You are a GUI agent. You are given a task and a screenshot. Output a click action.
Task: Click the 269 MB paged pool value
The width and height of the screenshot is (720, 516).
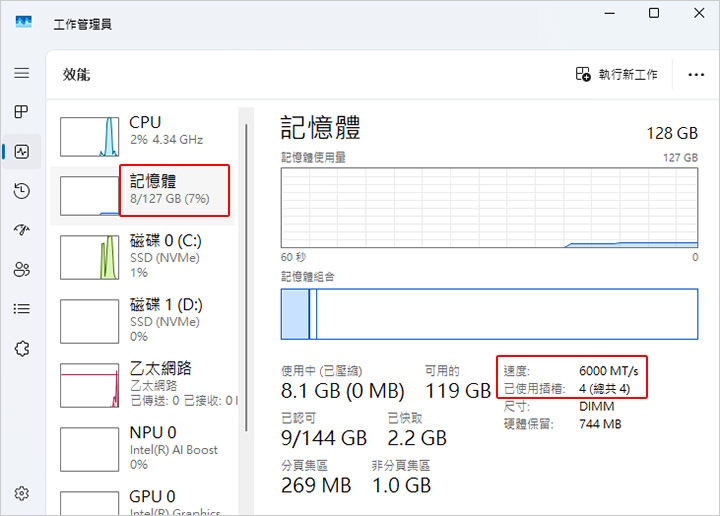point(316,485)
